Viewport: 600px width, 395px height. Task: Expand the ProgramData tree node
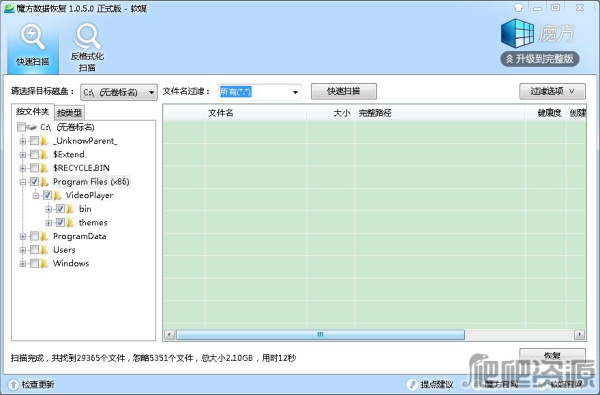23,236
